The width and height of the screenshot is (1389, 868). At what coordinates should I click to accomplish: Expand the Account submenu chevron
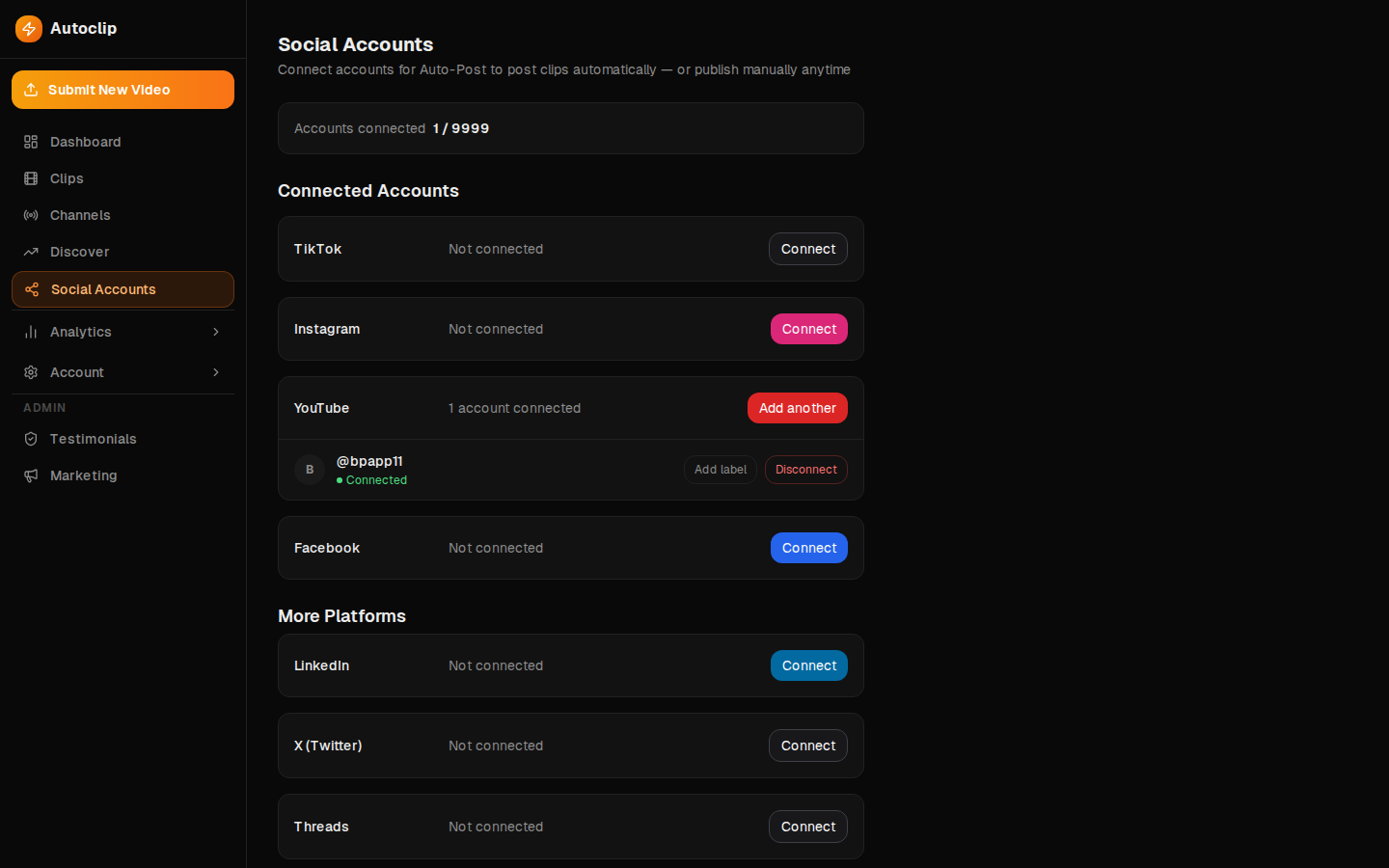pos(216,372)
